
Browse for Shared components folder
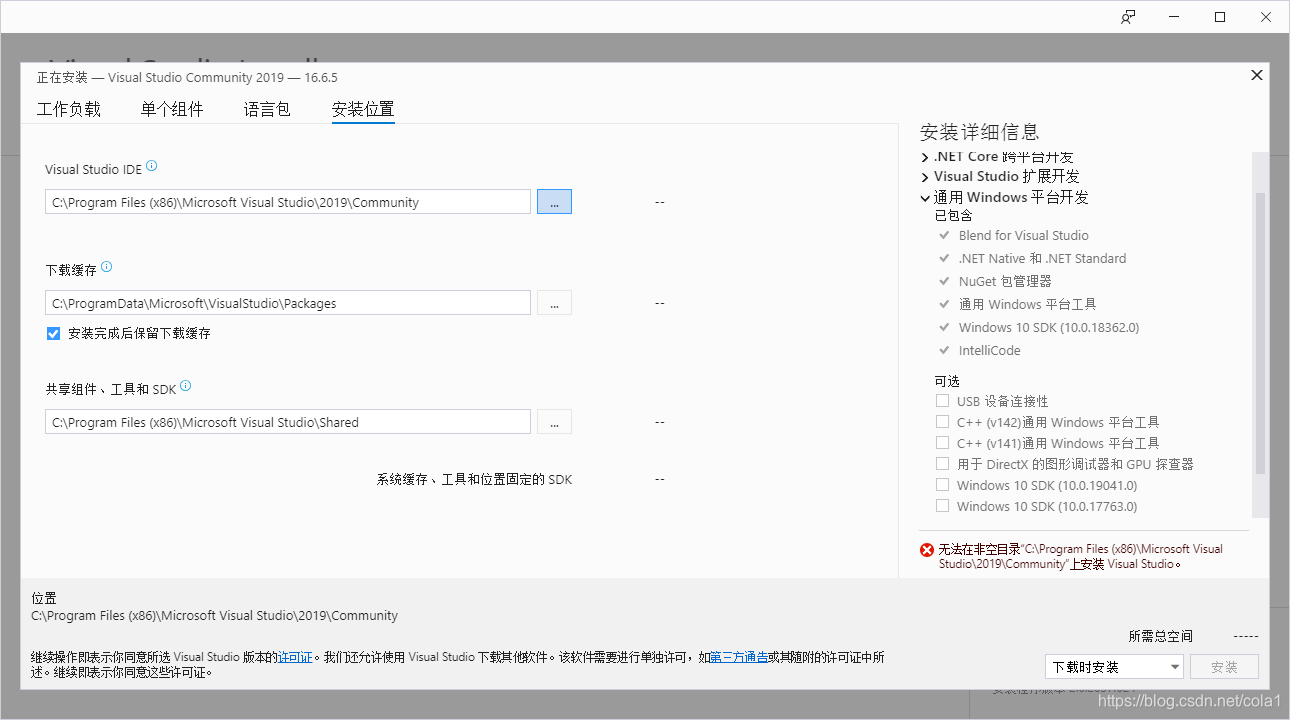(554, 422)
